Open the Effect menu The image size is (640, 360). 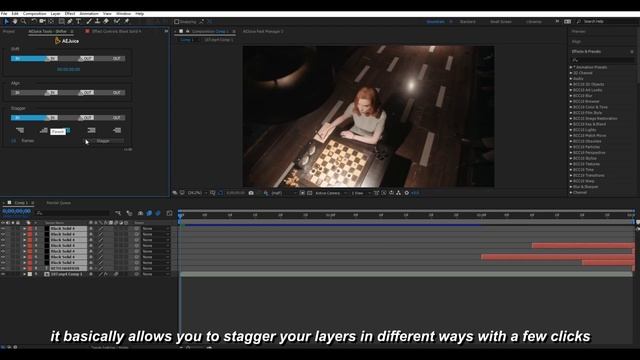pyautogui.click(x=70, y=13)
